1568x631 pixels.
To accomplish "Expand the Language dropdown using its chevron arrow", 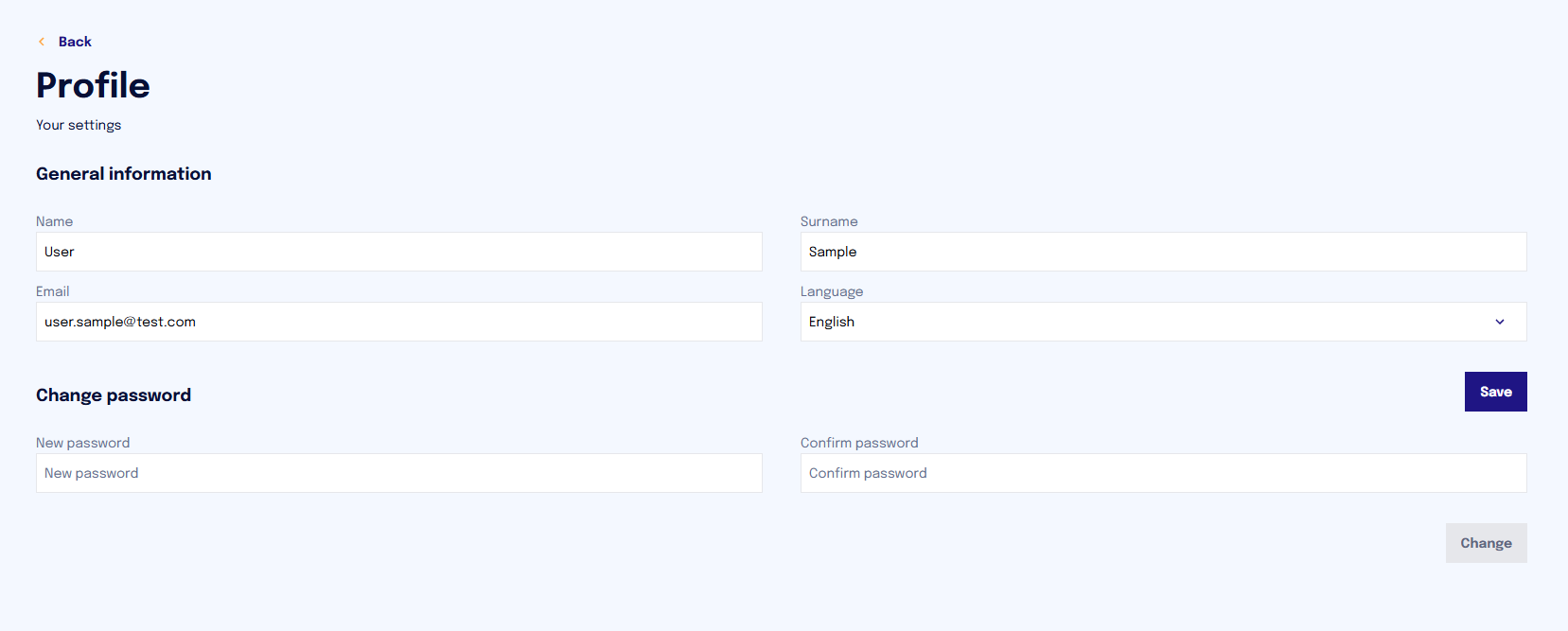I will click(1500, 322).
